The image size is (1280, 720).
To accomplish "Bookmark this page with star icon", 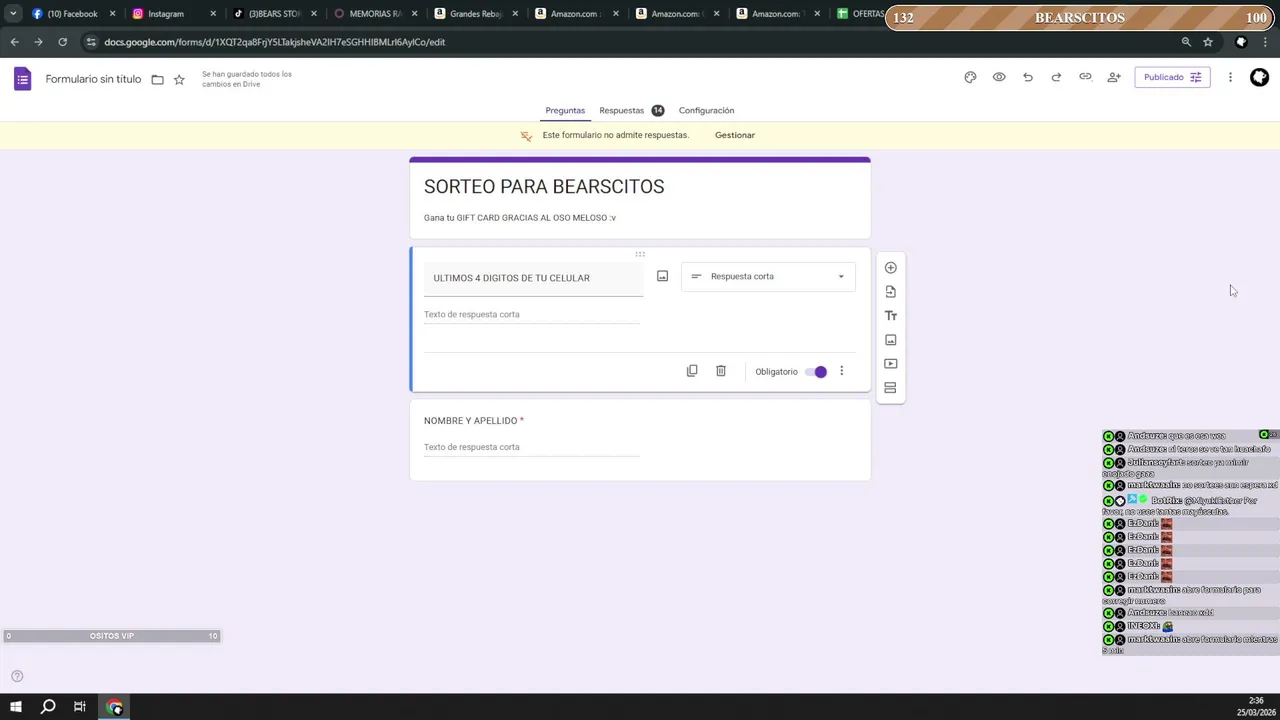I will [x=1208, y=42].
